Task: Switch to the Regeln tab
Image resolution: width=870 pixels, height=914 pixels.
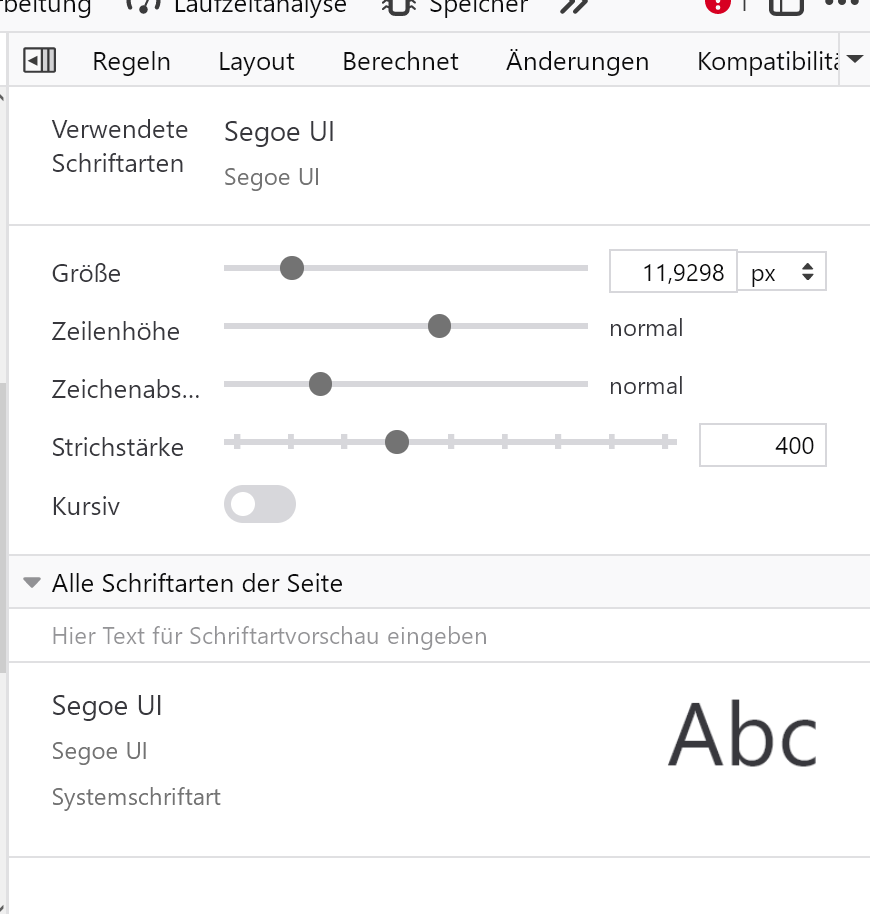Action: (x=131, y=61)
